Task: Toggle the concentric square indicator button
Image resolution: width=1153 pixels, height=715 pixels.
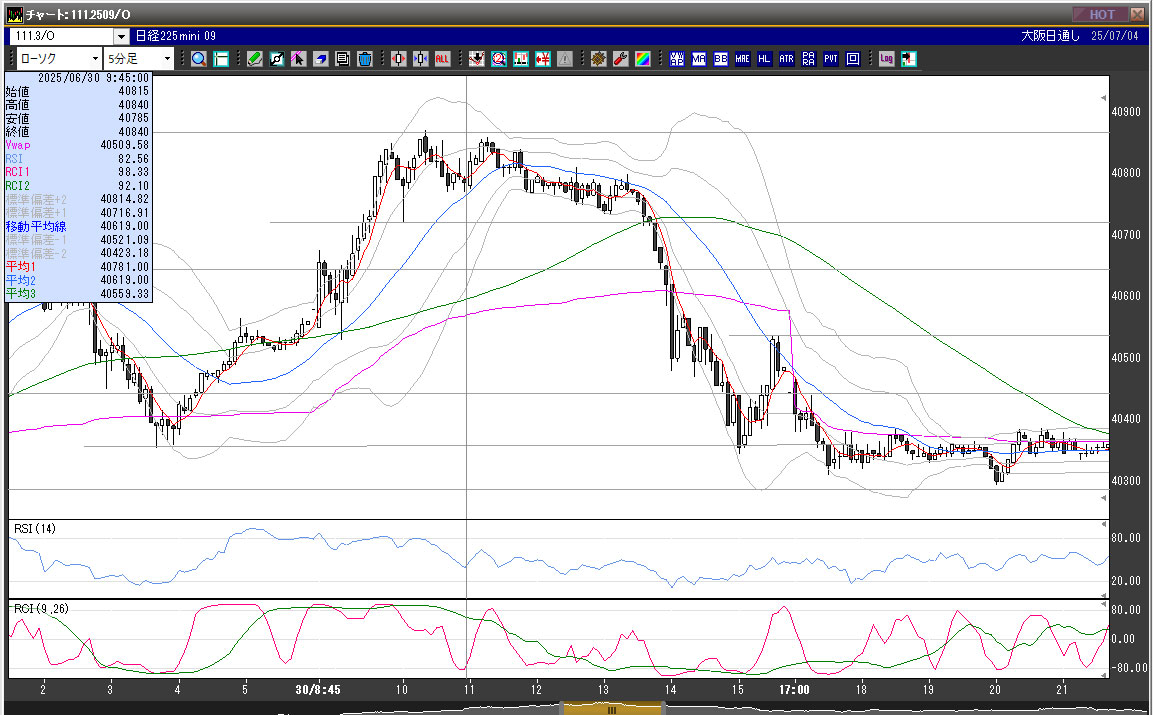Action: pyautogui.click(x=853, y=59)
